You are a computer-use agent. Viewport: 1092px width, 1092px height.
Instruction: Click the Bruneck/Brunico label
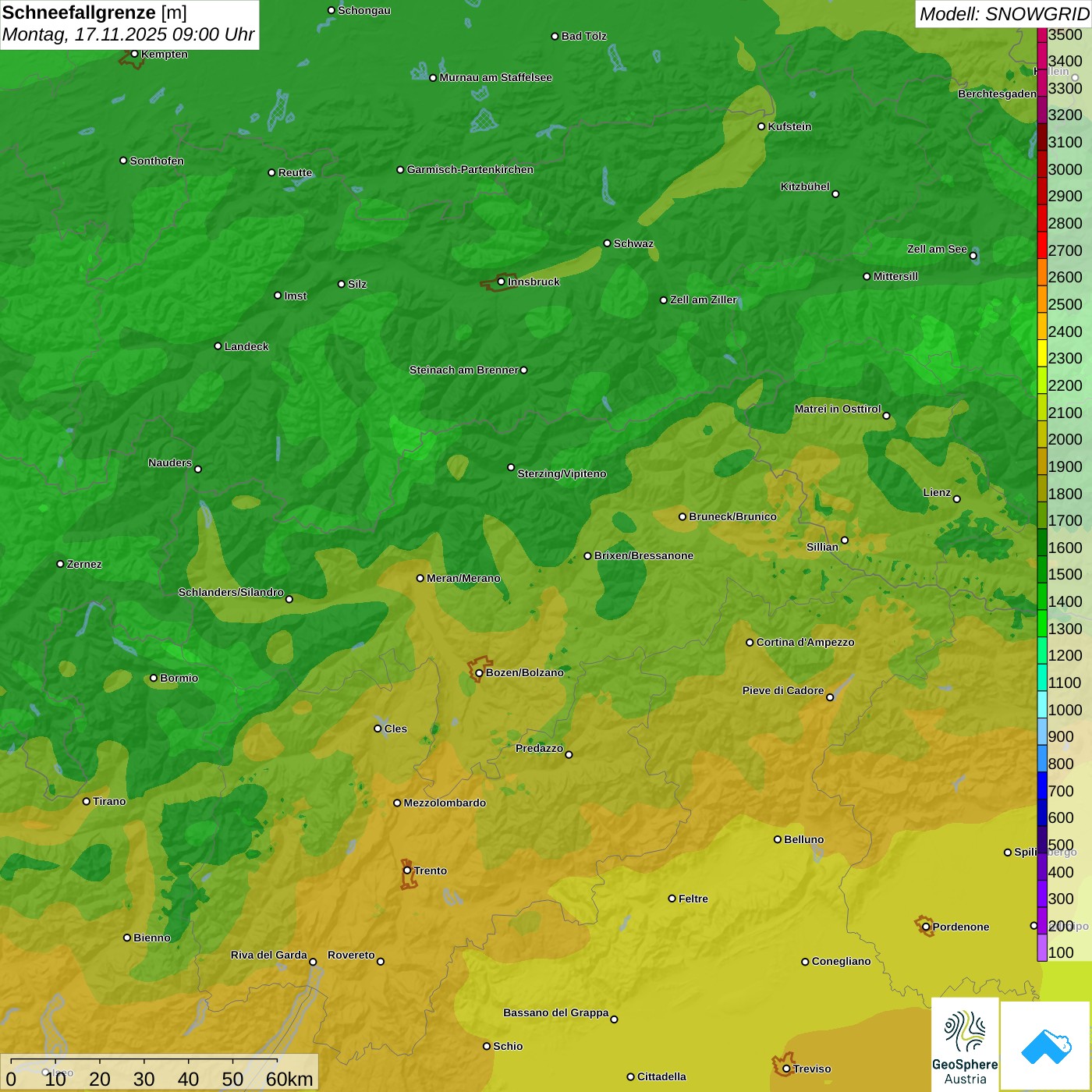pos(732,516)
